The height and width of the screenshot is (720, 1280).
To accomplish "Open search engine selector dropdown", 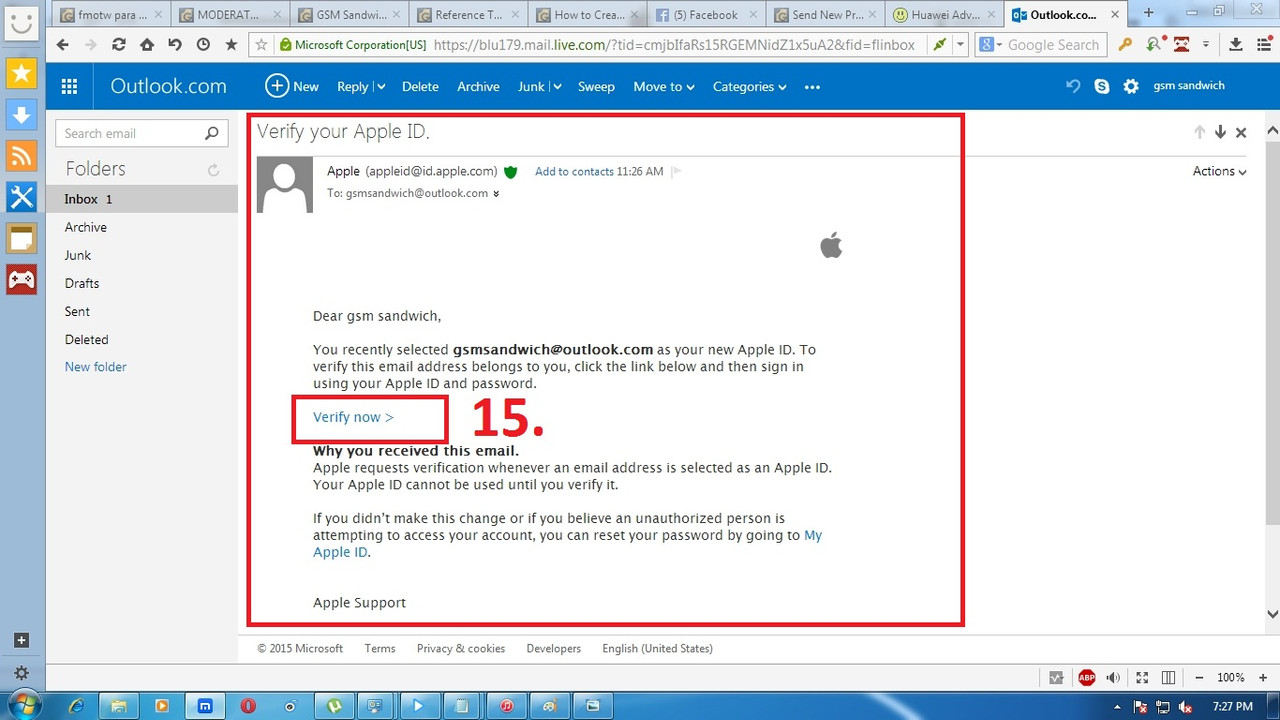I will pyautogui.click(x=991, y=45).
